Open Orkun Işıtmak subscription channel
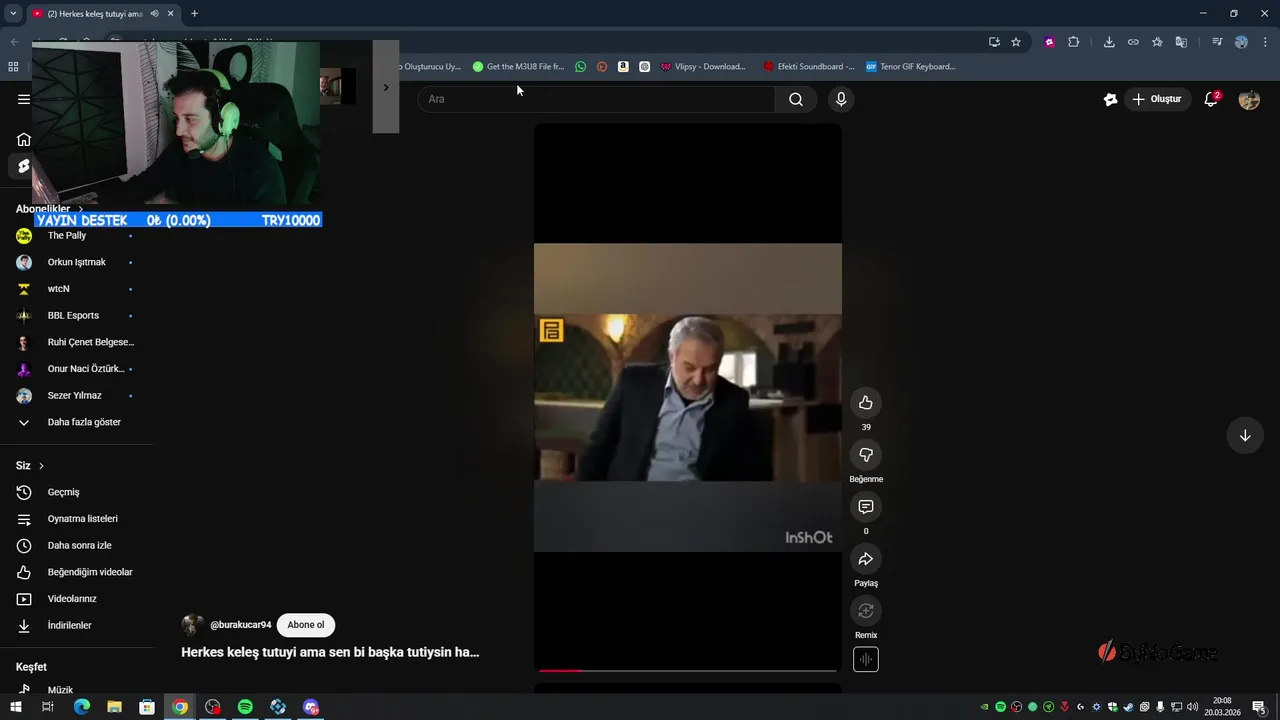1280x720 pixels. coord(76,262)
